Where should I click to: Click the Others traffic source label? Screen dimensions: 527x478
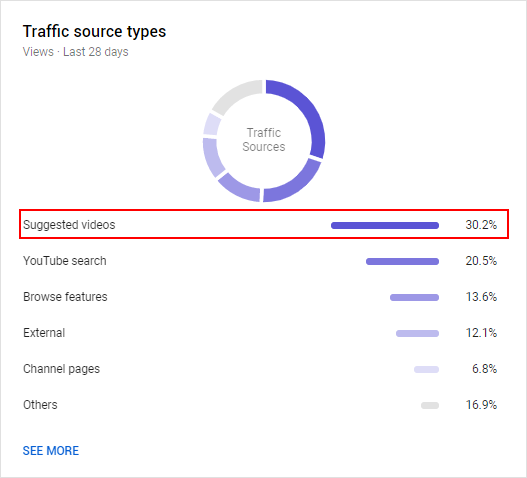40,405
